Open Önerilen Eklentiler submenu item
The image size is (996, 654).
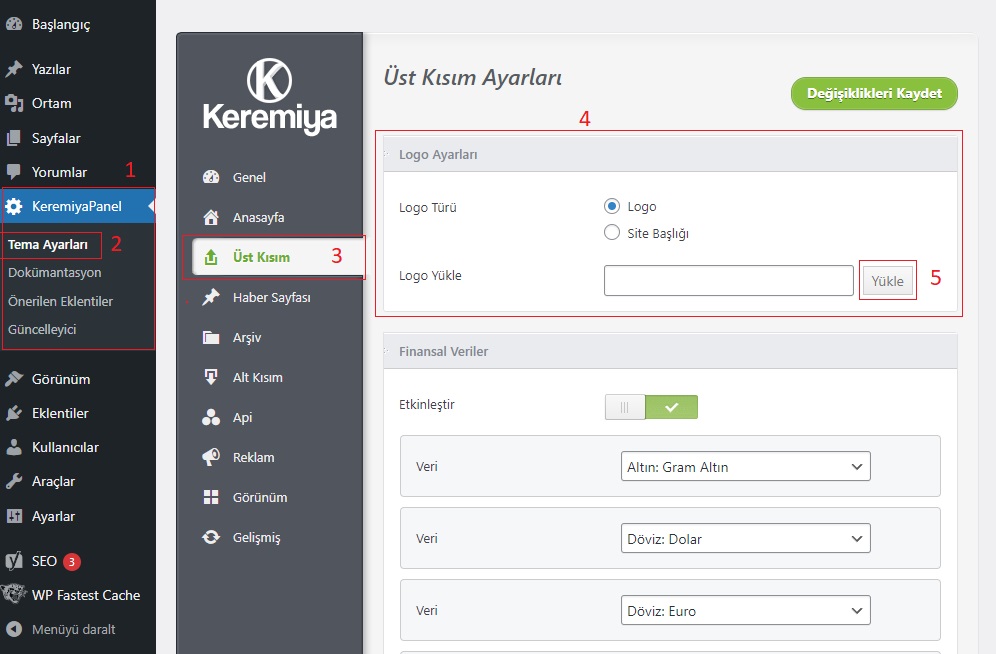[60, 301]
